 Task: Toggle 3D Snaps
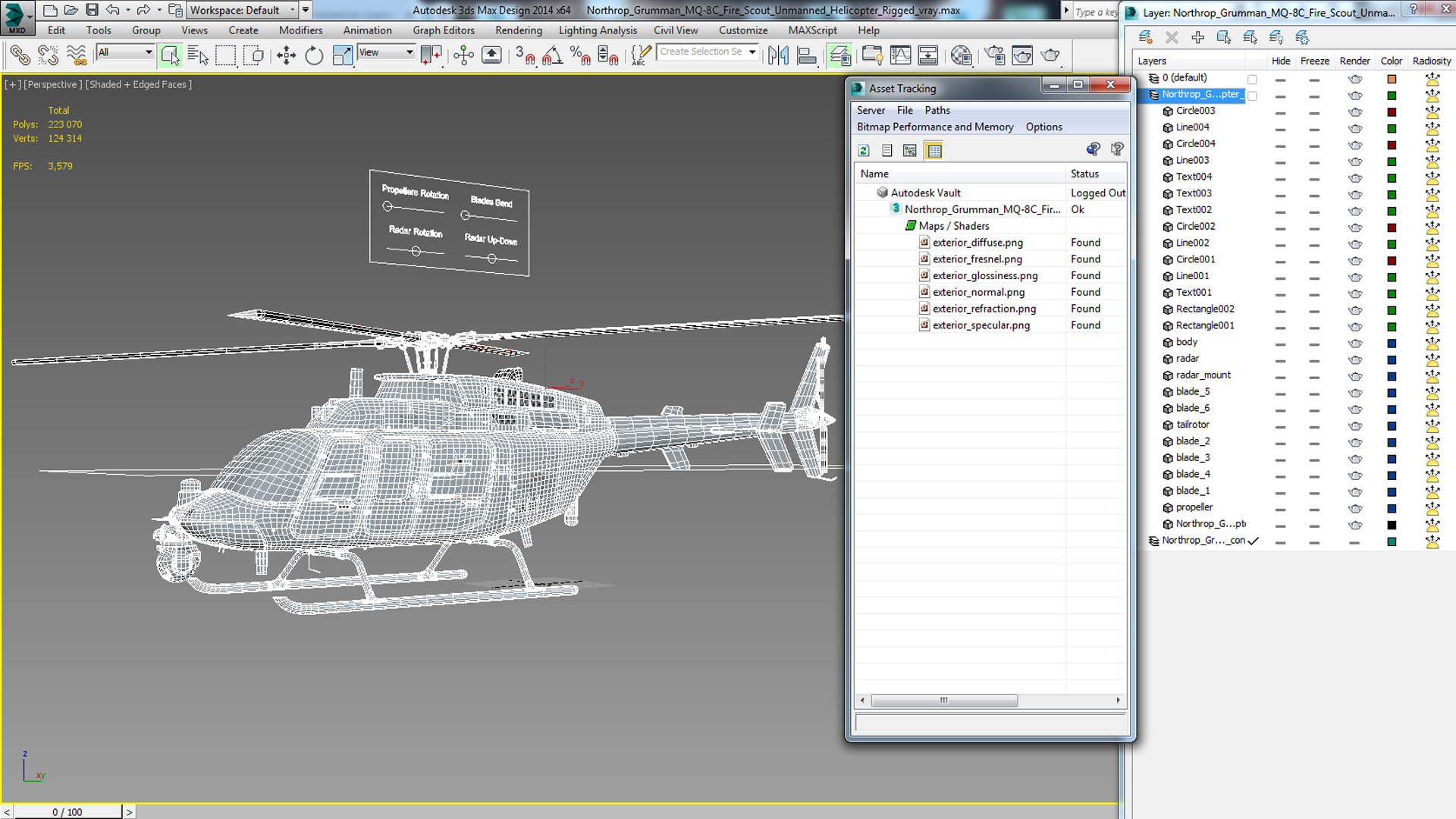tap(525, 55)
